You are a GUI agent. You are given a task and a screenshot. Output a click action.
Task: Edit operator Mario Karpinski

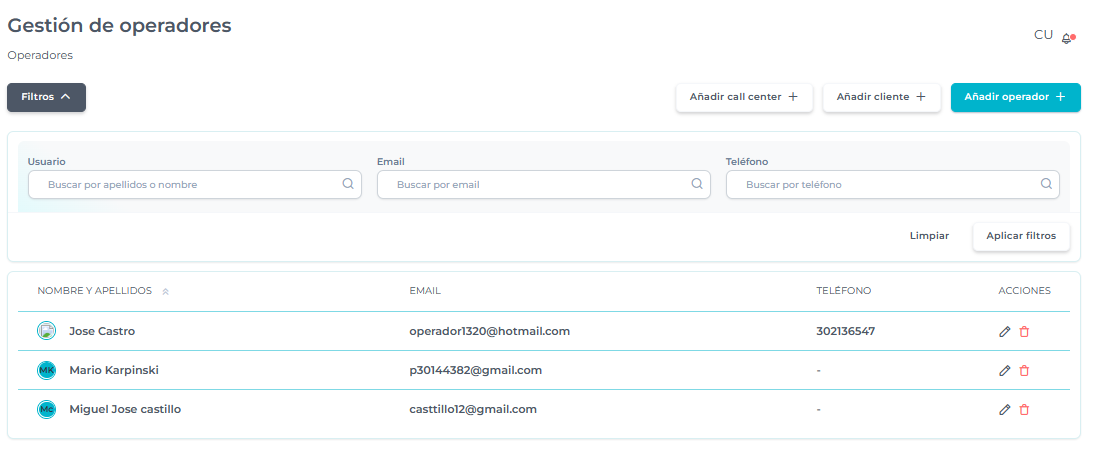pos(1005,370)
